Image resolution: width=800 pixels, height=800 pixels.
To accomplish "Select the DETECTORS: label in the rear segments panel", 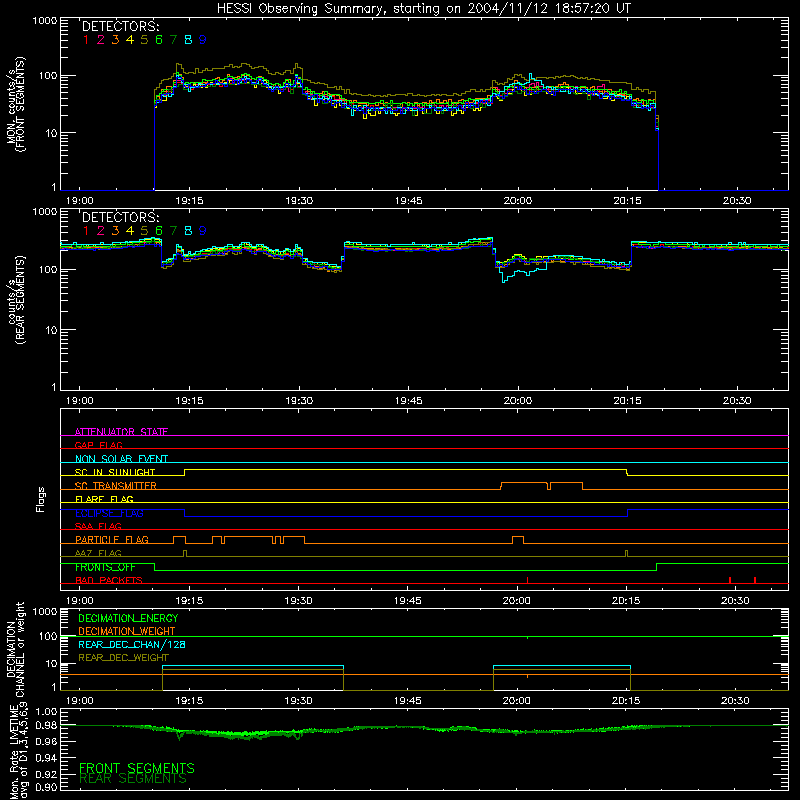I will [x=121, y=217].
